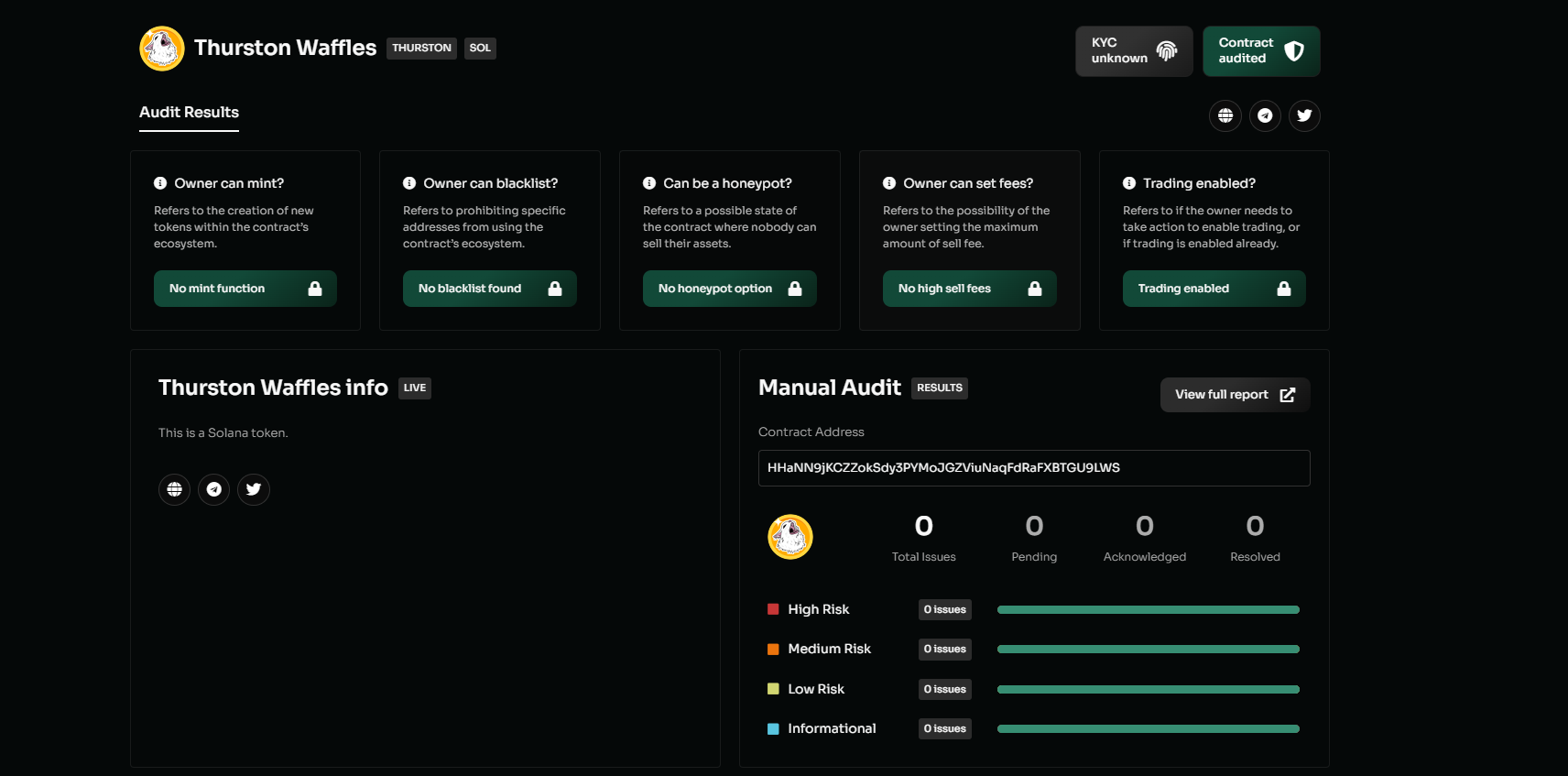Click the Trading enabled status button
The image size is (1568, 776).
1214,289
